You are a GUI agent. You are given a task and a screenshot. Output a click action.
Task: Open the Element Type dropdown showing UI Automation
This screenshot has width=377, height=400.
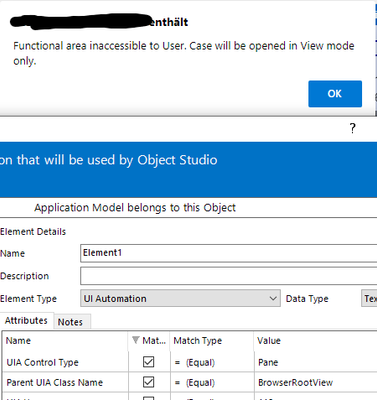coord(180,298)
